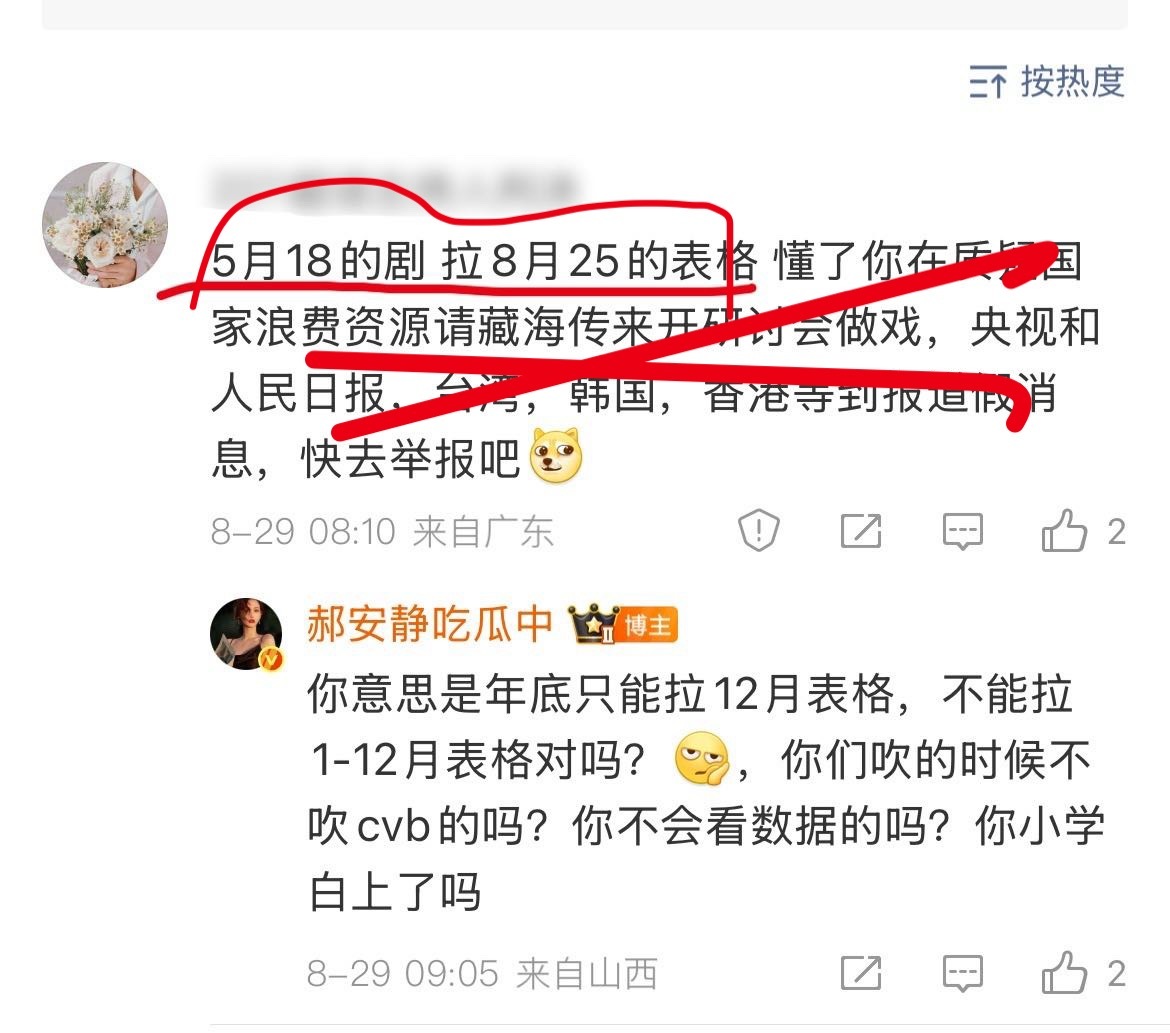Like the blogger's reply with thumbs-up
Image resolution: width=1170 pixels, height=1033 pixels.
[x=1063, y=973]
